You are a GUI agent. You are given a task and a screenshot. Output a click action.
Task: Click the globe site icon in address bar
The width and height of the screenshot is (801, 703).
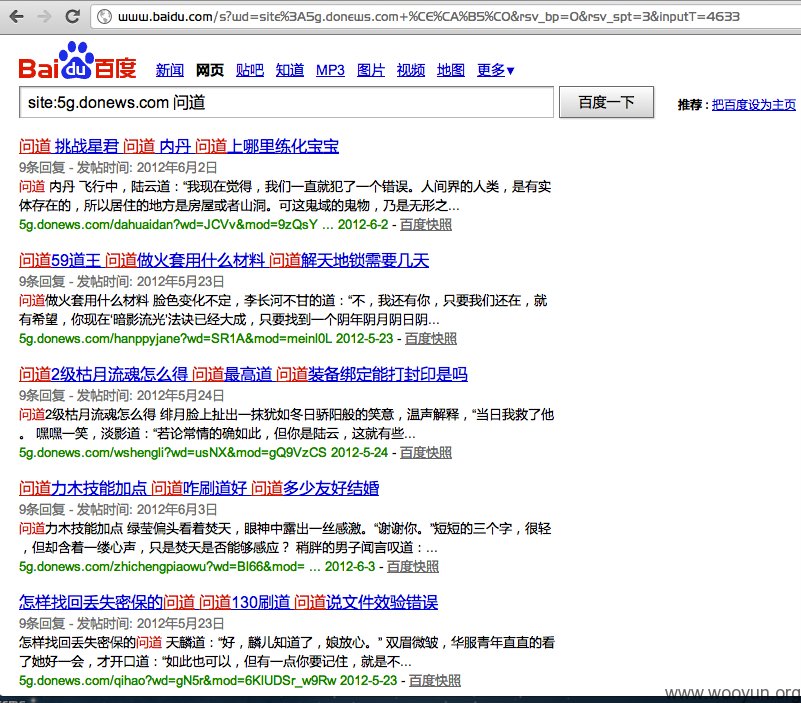(x=104, y=17)
